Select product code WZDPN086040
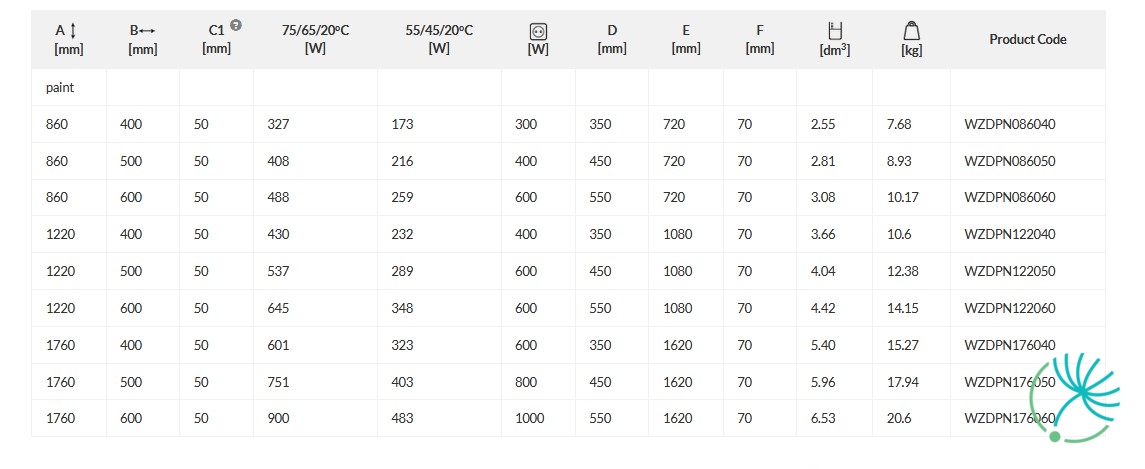This screenshot has height=469, width=1145. [x=1009, y=124]
